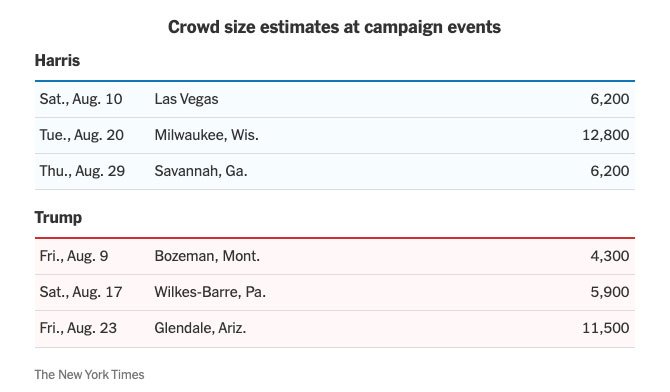Click the Las Vegas location cell
Viewport: 670px width, 392px height.
(x=186, y=99)
